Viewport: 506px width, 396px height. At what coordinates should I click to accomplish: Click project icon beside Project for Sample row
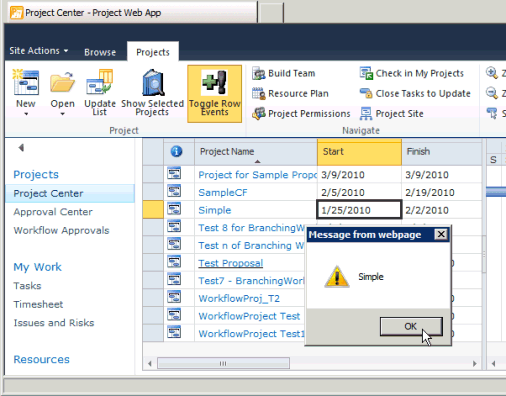click(174, 173)
